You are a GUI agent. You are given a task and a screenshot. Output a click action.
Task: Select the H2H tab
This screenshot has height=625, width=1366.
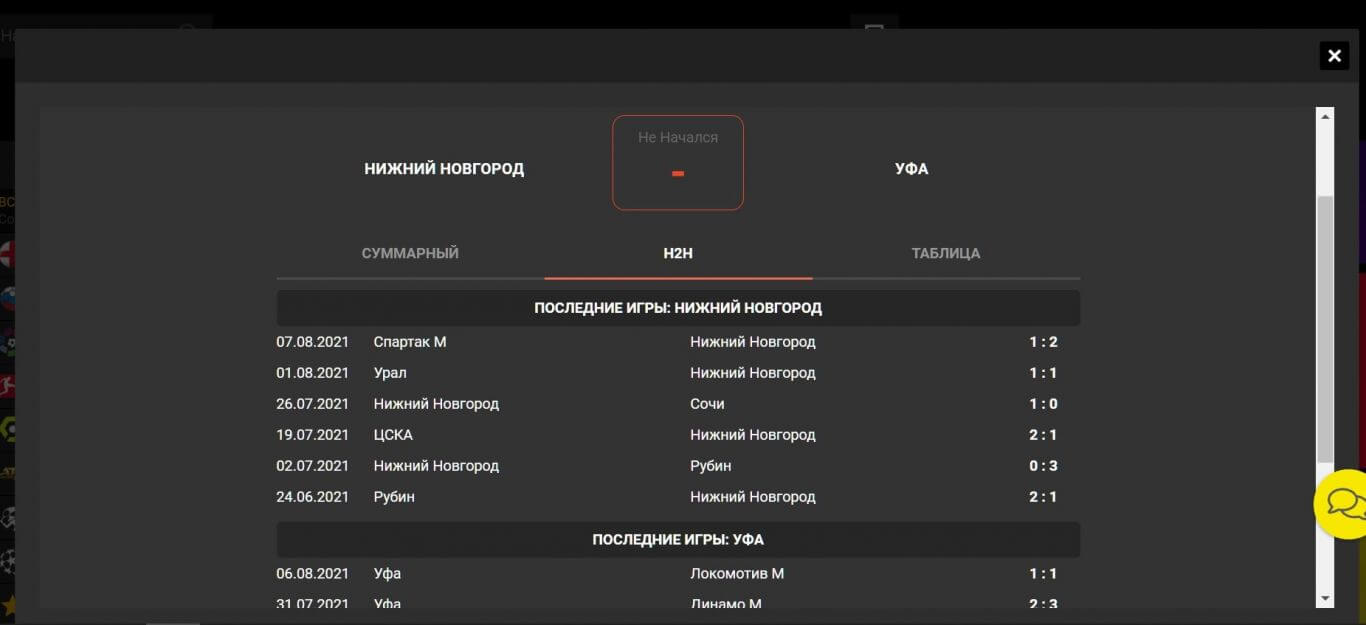[x=678, y=253]
